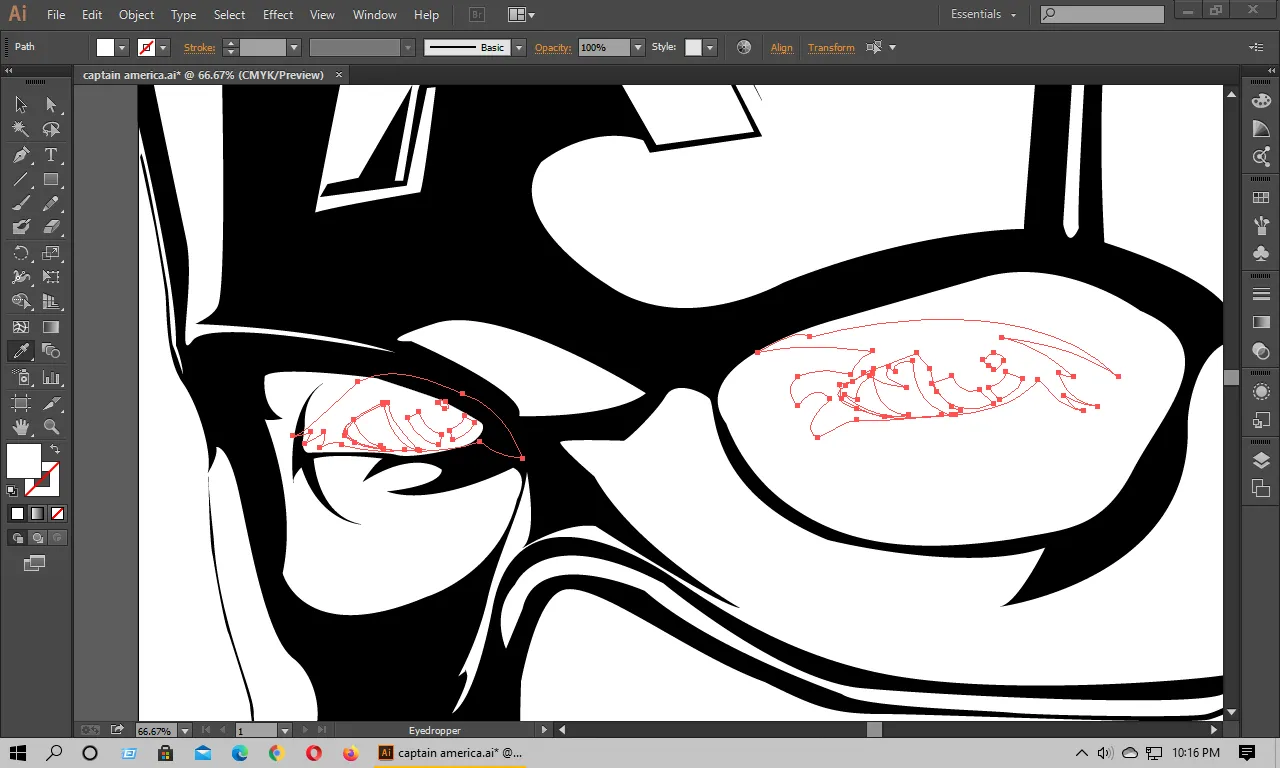Open the Brushes panel
Screen dimensions: 1280x768
[x=1261, y=225]
